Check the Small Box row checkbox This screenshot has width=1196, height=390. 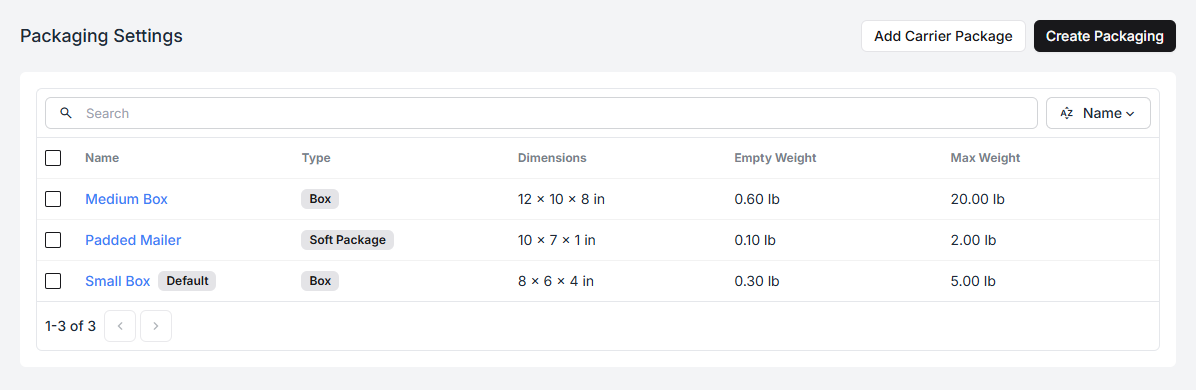53,281
